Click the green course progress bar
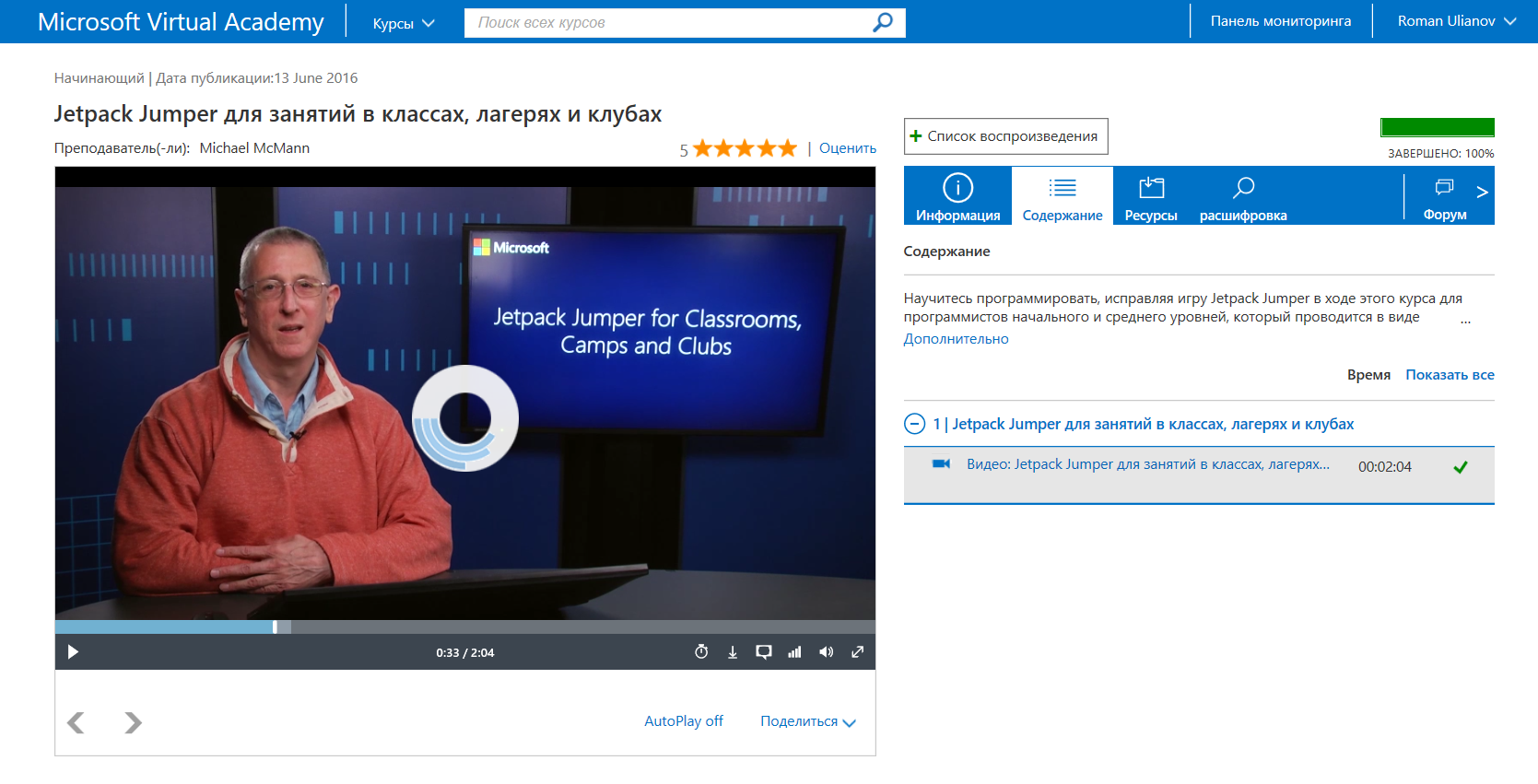 (x=1438, y=127)
